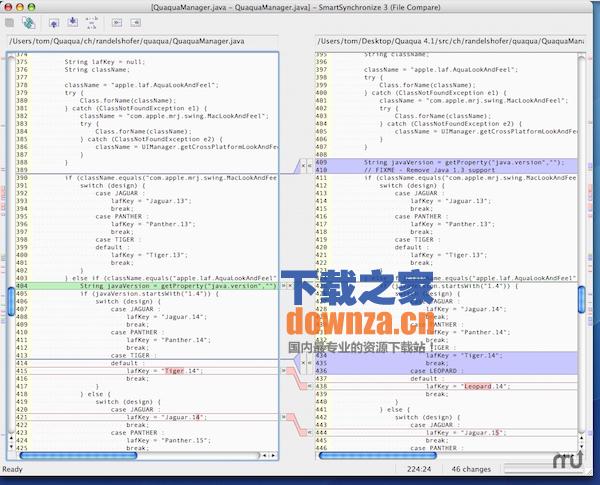This screenshot has width=600, height=485.
Task: Click the arrow gutter button beside left line 415
Action: (284, 371)
